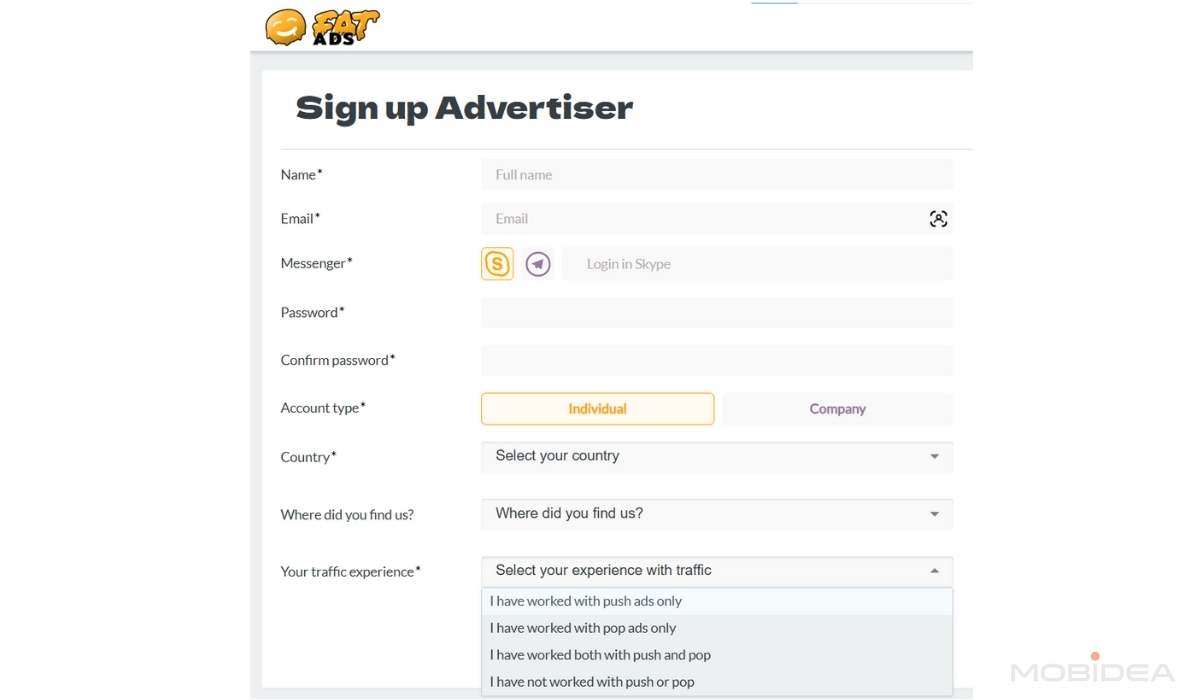This screenshot has height=700, width=1200.
Task: Choose Individual account type
Action: tap(597, 409)
